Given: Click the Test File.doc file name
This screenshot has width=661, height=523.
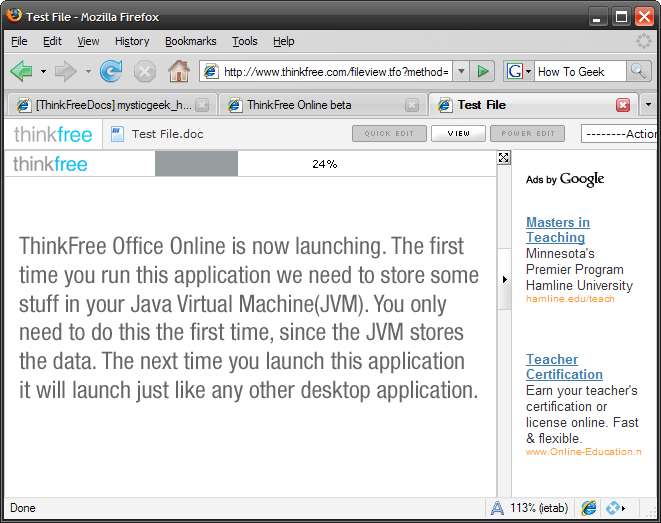Looking at the screenshot, I should click(x=167, y=134).
